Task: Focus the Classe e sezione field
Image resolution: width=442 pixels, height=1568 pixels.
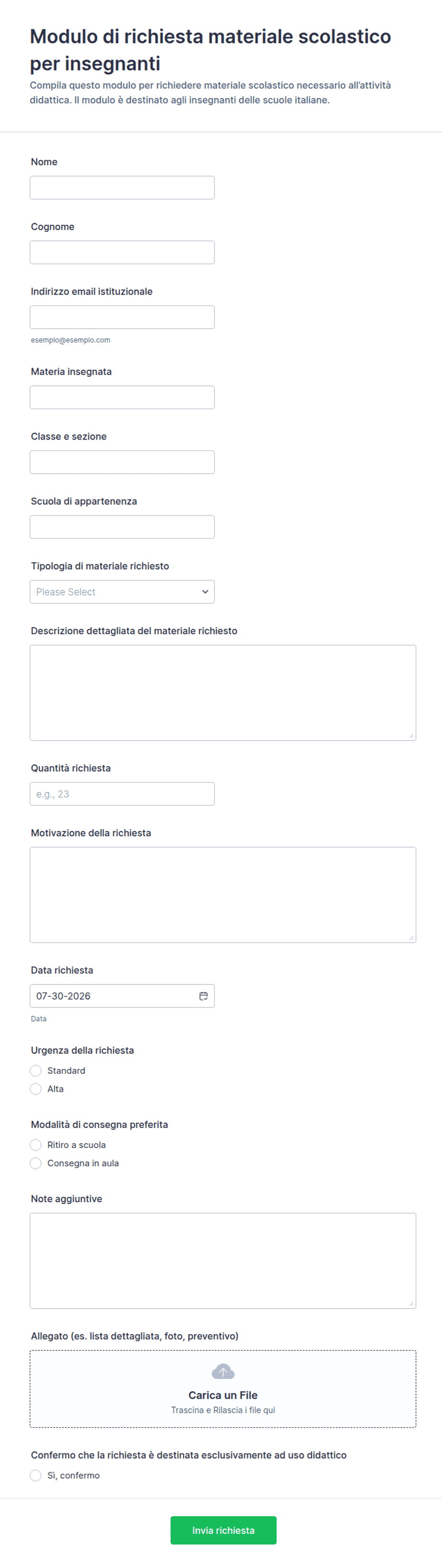Action: pos(122,462)
